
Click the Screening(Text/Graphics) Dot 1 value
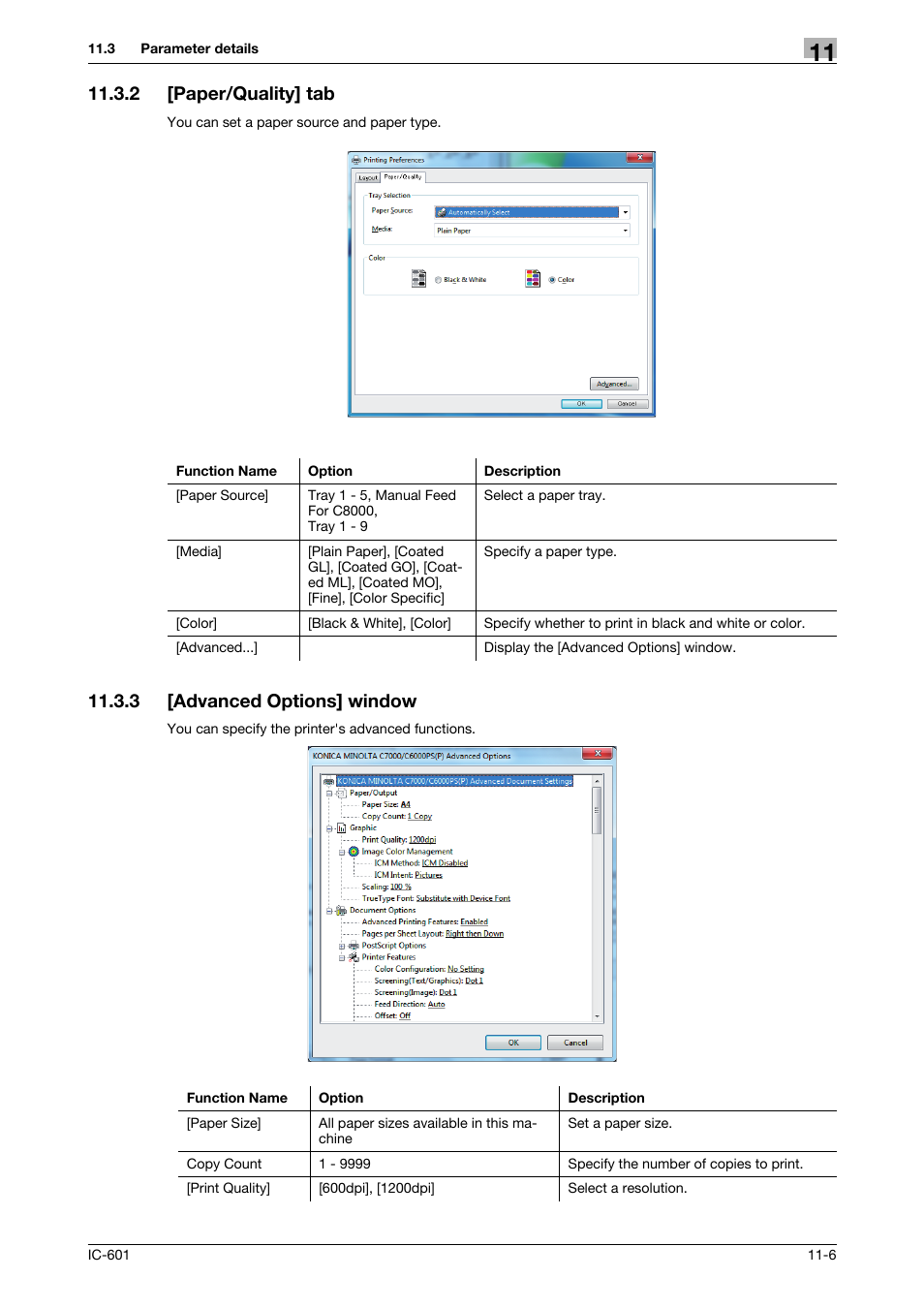tap(474, 981)
